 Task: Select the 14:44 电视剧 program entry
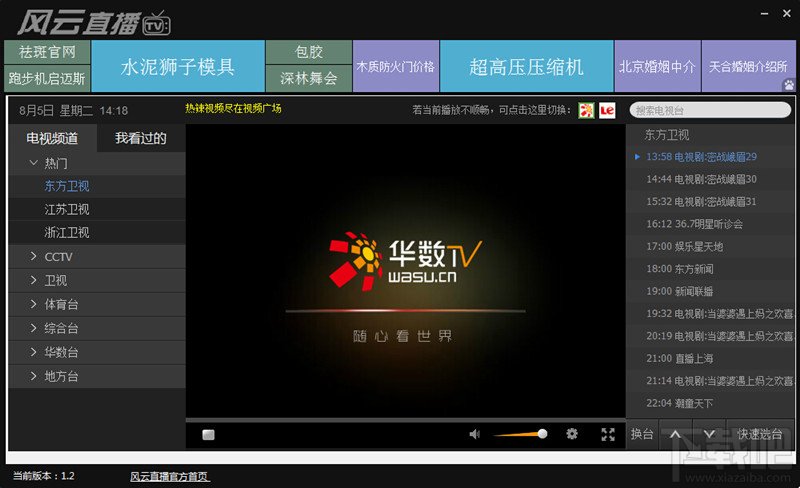(x=710, y=179)
